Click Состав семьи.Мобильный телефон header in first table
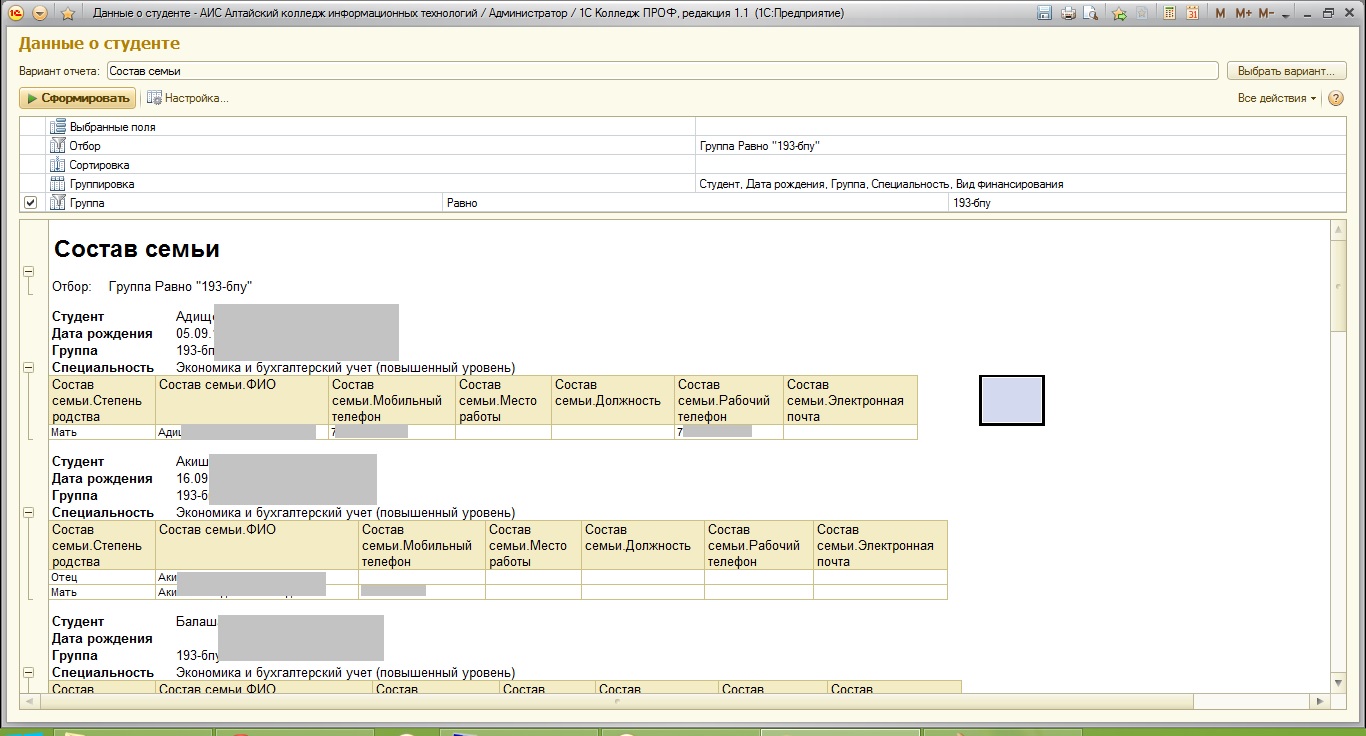The width and height of the screenshot is (1366, 736). pos(391,400)
